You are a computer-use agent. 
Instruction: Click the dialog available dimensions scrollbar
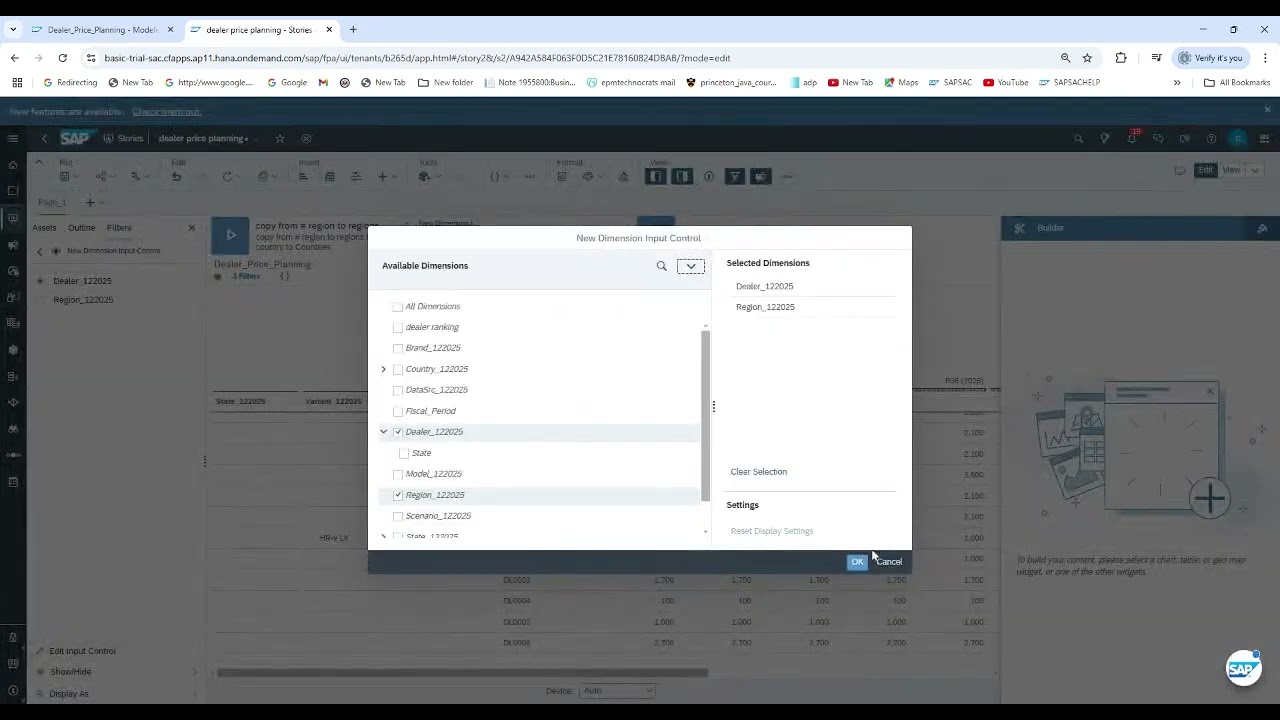pyautogui.click(x=705, y=415)
